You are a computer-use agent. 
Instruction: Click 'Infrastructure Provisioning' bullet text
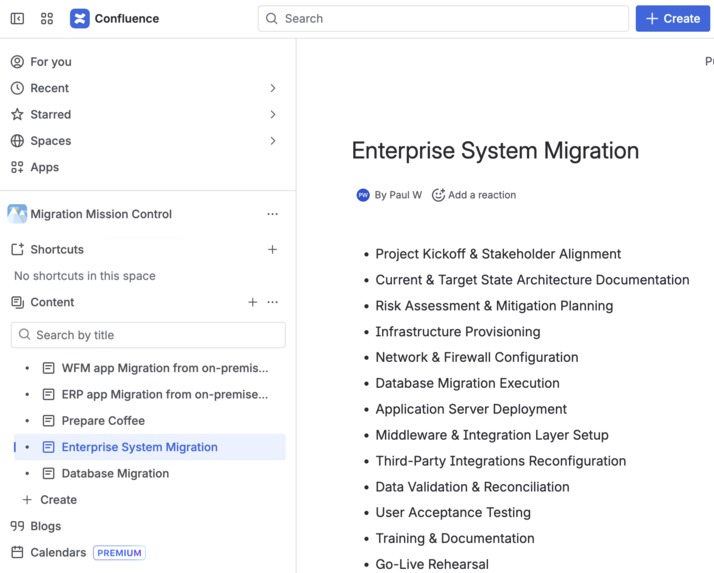point(458,332)
